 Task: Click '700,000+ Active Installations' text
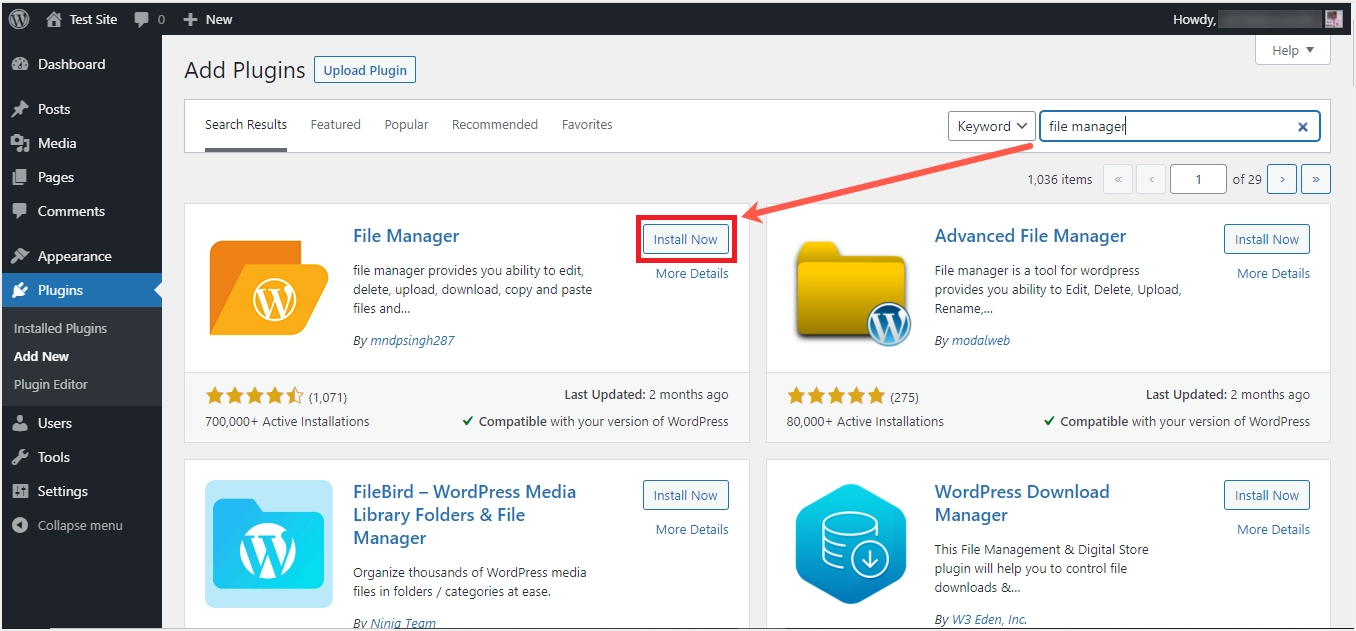[x=287, y=421]
